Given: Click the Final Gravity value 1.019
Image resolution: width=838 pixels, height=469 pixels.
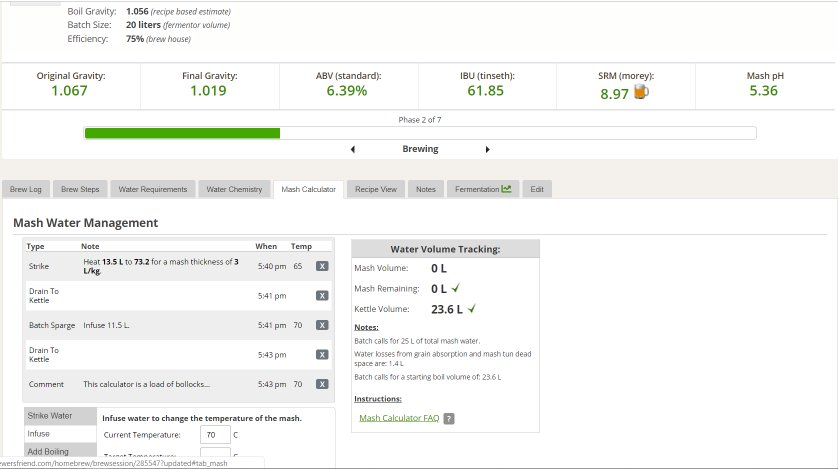Looking at the screenshot, I should 208,91.
